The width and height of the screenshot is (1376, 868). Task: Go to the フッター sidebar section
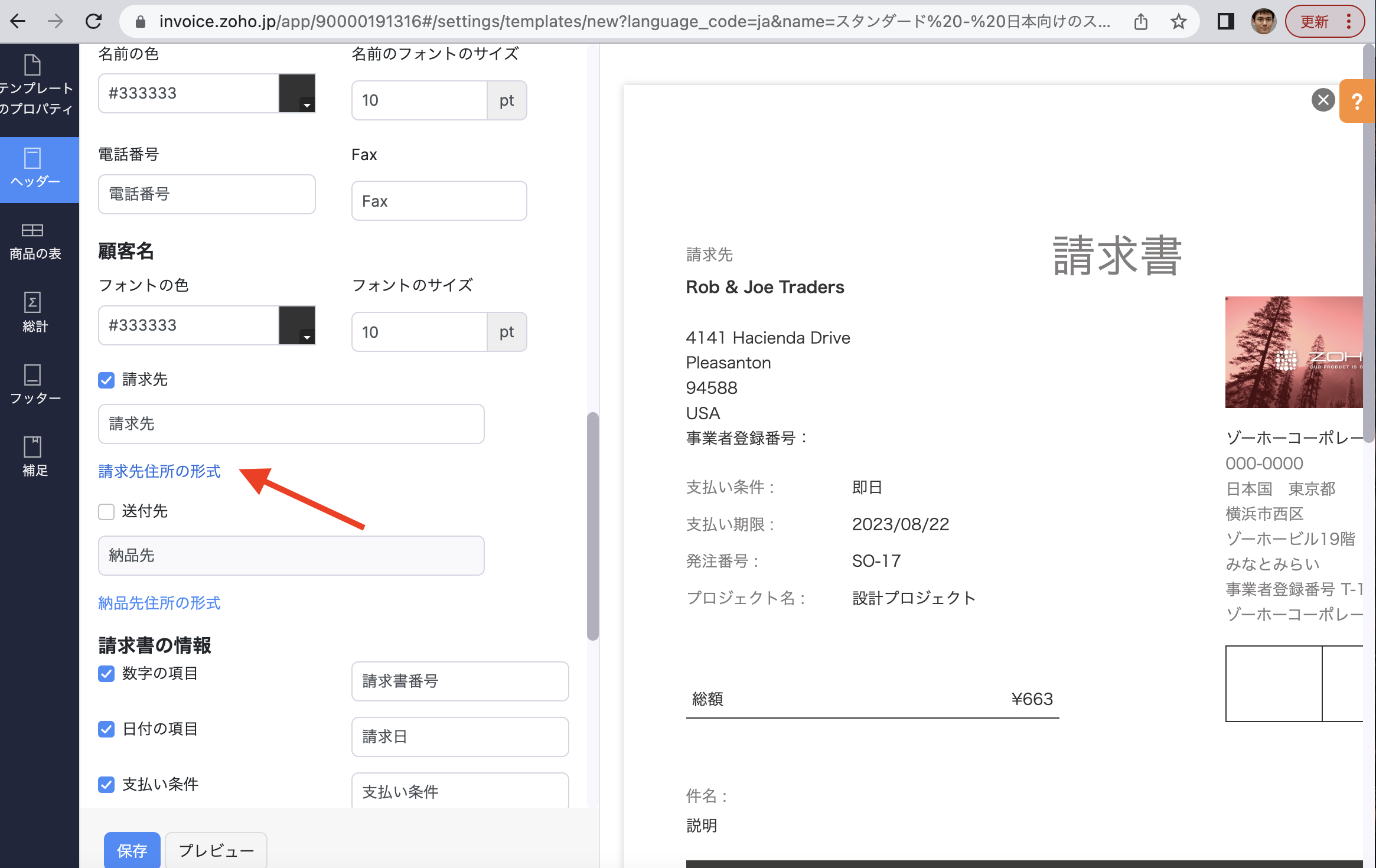point(34,385)
